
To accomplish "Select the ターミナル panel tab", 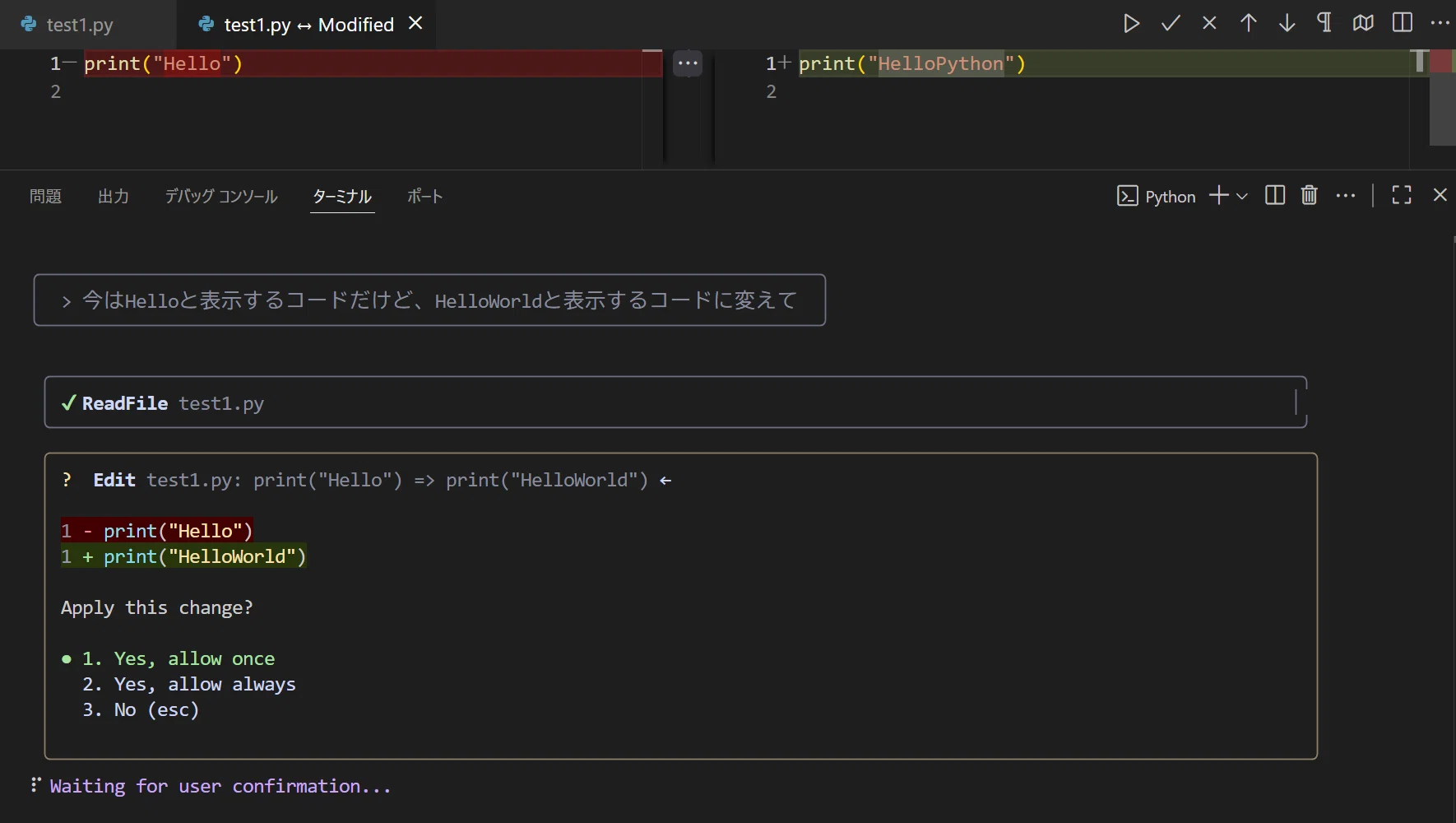I will pyautogui.click(x=342, y=196).
